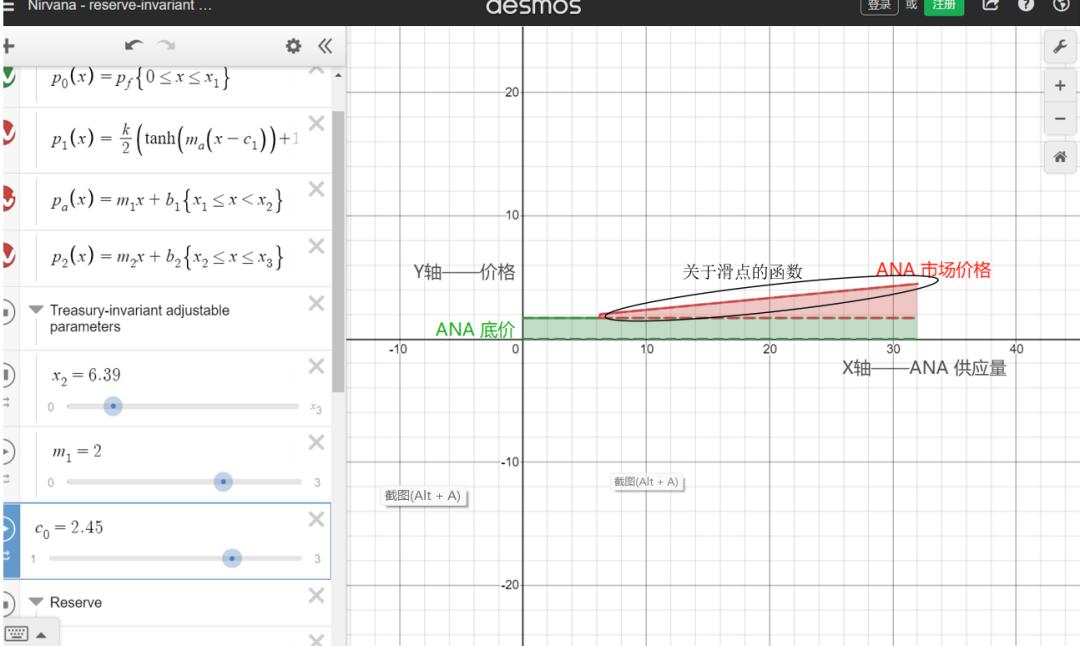The image size is (1080, 646).
Task: Open the graph settings wrench
Action: 1059,46
